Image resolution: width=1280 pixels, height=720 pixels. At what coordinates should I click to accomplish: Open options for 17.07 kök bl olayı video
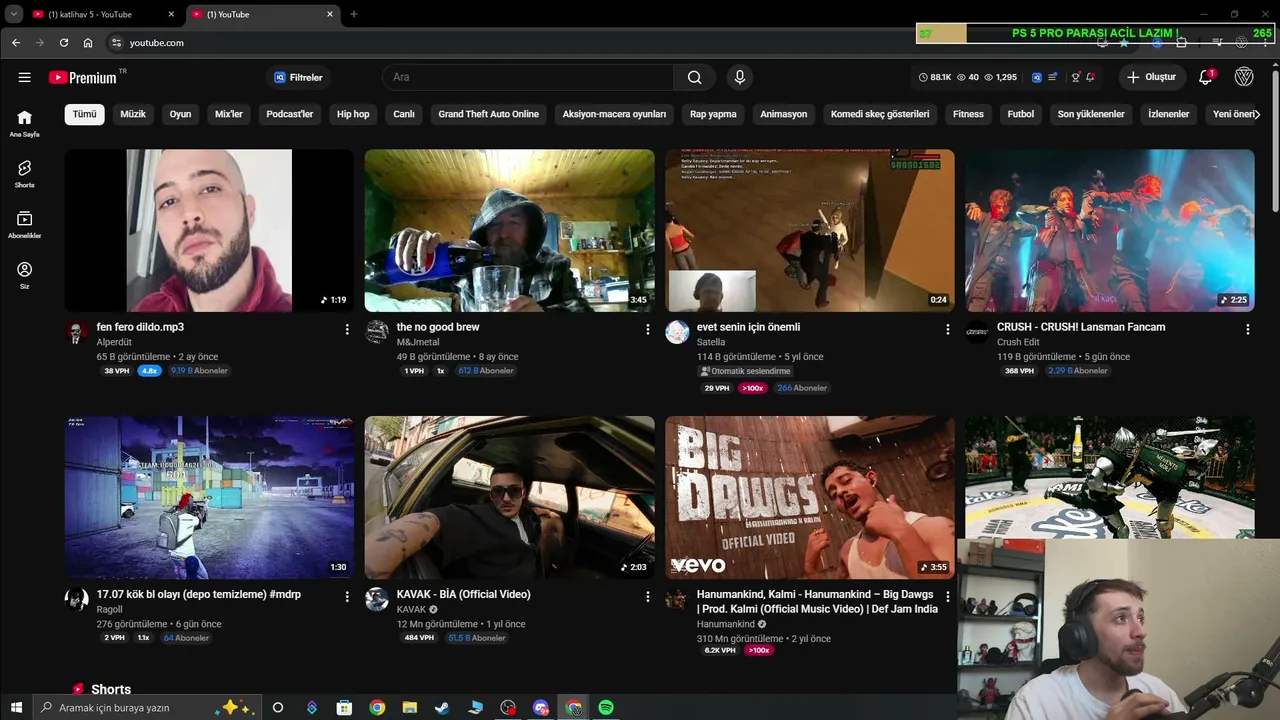347,596
